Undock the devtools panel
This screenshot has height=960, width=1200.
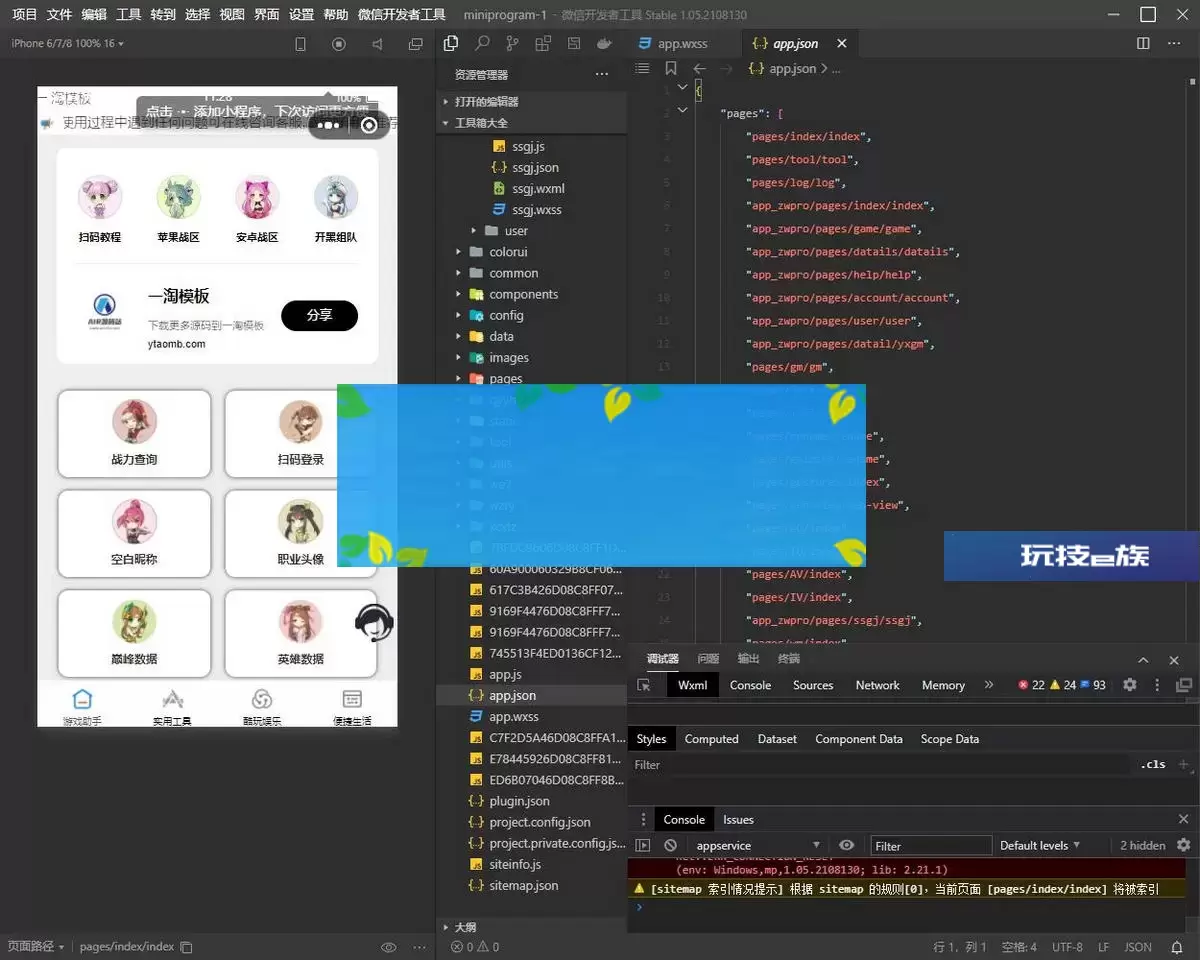1184,685
